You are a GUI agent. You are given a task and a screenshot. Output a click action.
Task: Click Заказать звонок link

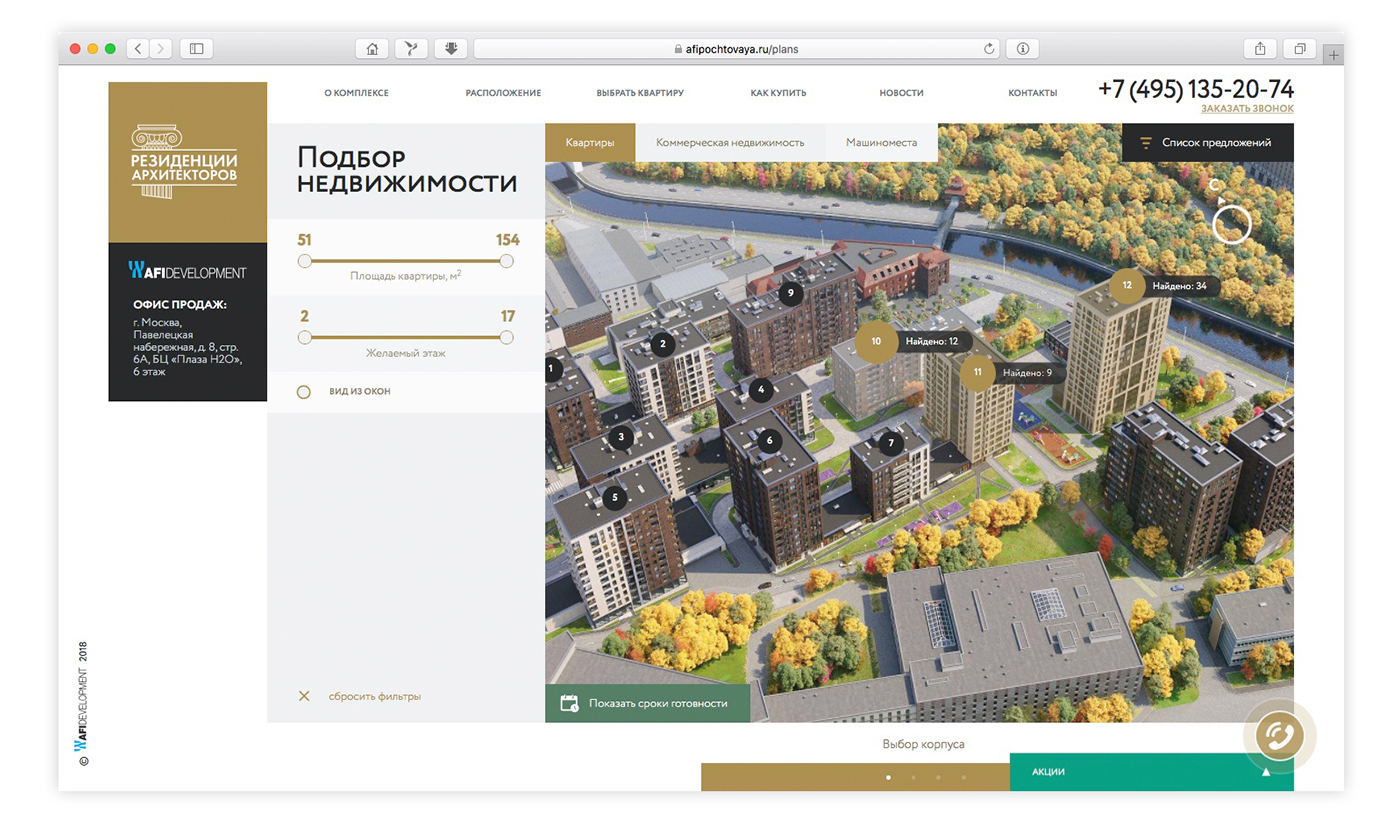click(1247, 108)
